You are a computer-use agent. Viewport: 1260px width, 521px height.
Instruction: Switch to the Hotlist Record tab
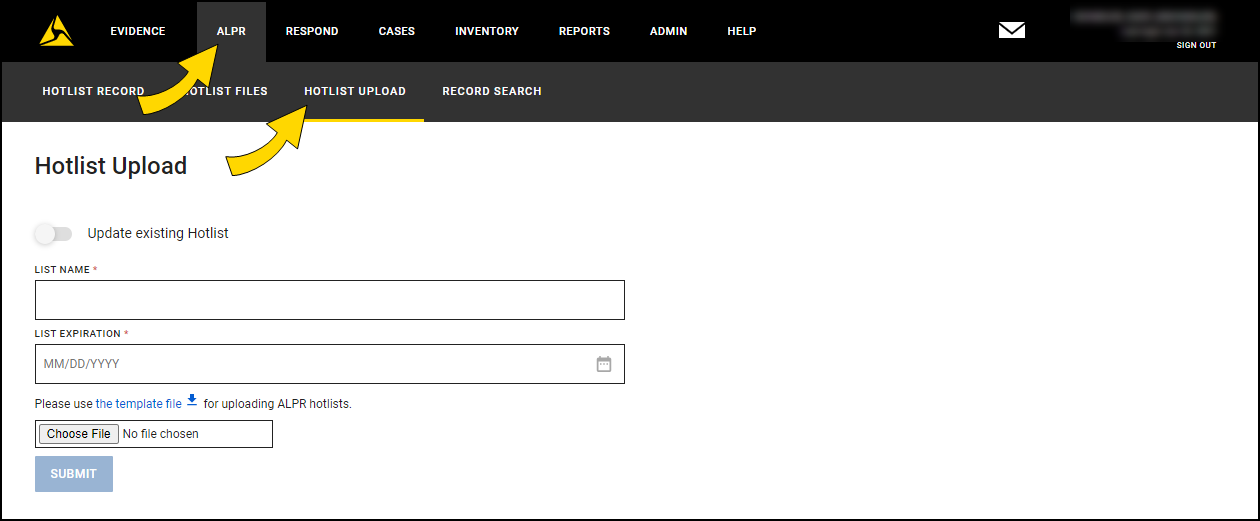(x=93, y=91)
